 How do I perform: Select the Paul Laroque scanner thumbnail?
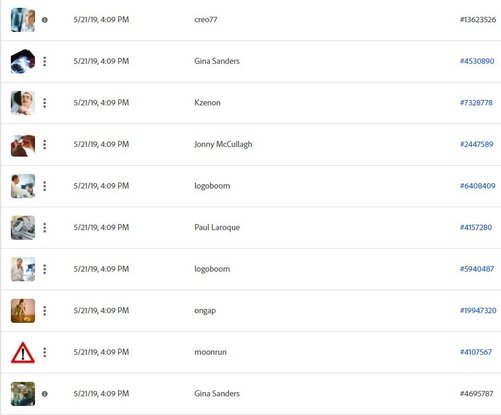[23, 228]
